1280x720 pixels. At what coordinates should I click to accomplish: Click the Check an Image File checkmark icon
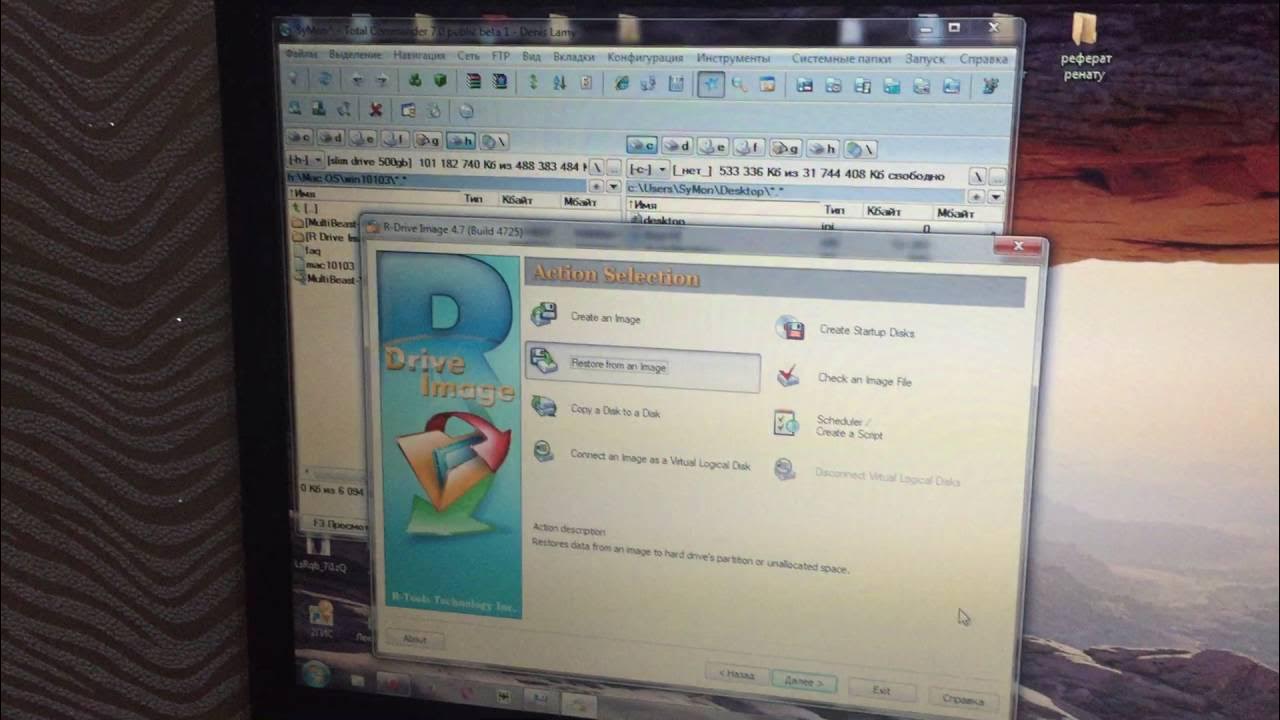pos(788,376)
